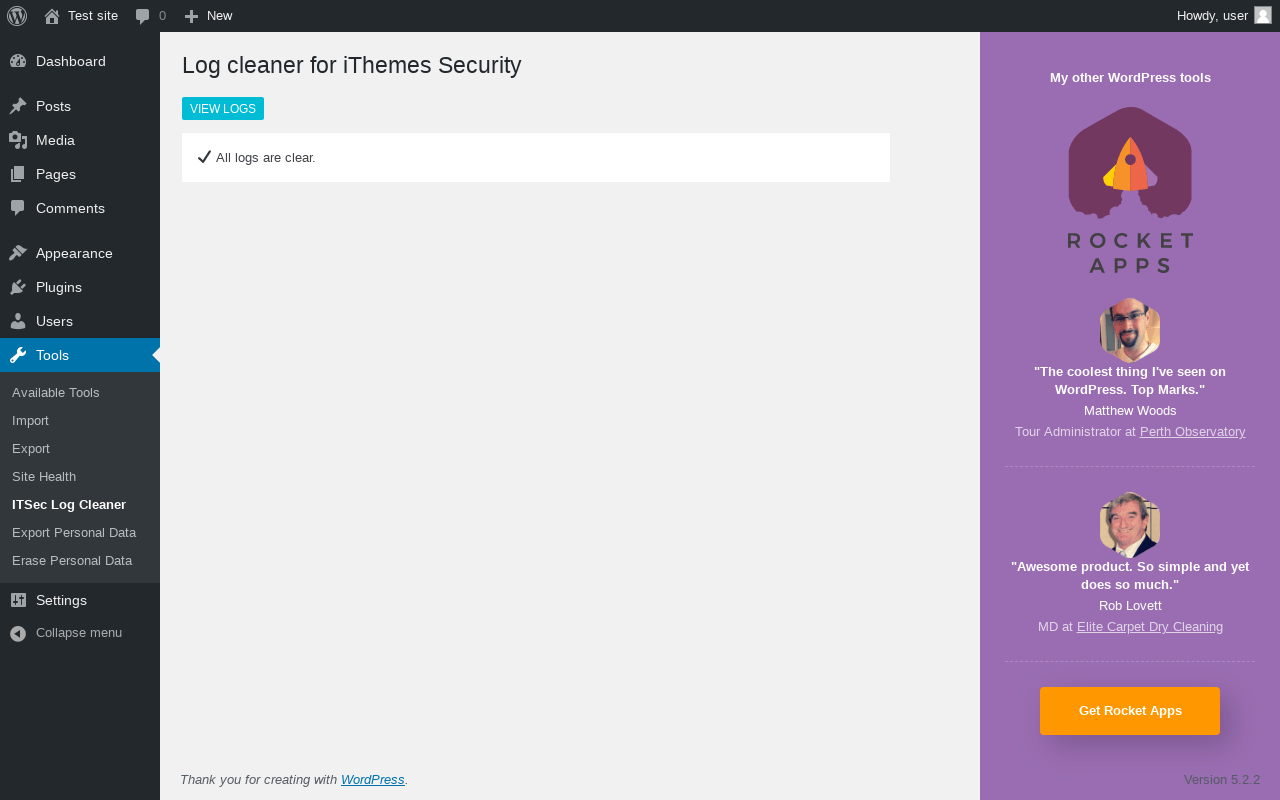The height and width of the screenshot is (800, 1280).
Task: Click the Version 5.2.2 text
Action: tap(1222, 780)
